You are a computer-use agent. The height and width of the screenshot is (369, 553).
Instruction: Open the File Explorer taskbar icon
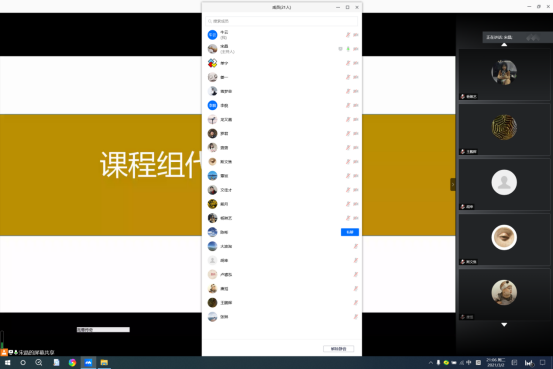[x=104, y=362]
